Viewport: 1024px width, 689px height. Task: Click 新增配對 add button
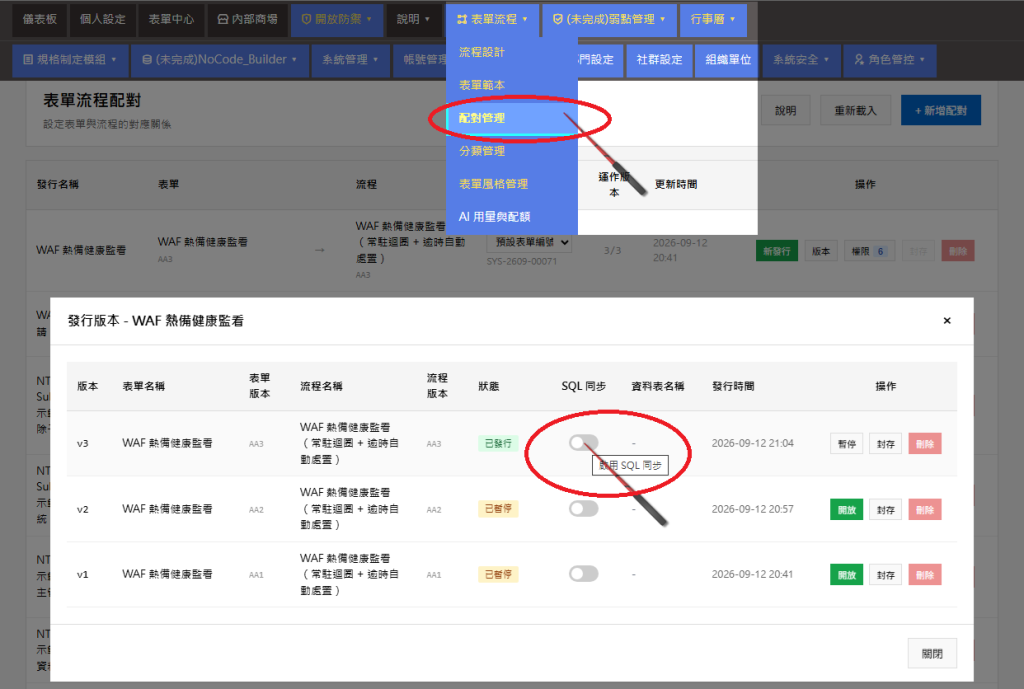940,110
